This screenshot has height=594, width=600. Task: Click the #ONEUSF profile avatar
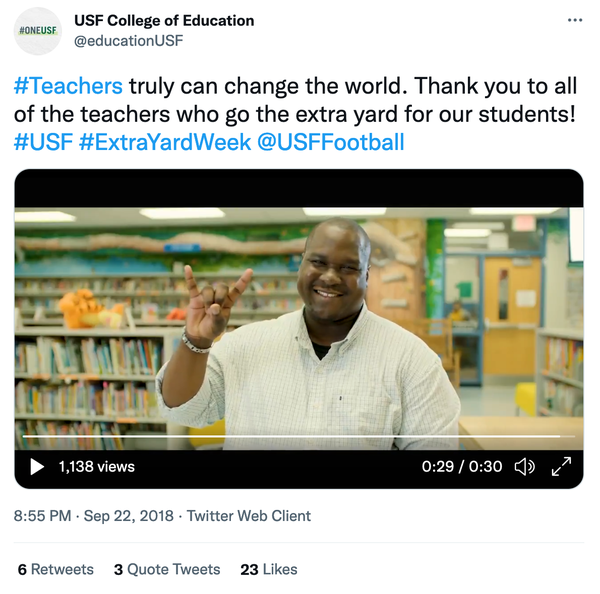click(39, 31)
